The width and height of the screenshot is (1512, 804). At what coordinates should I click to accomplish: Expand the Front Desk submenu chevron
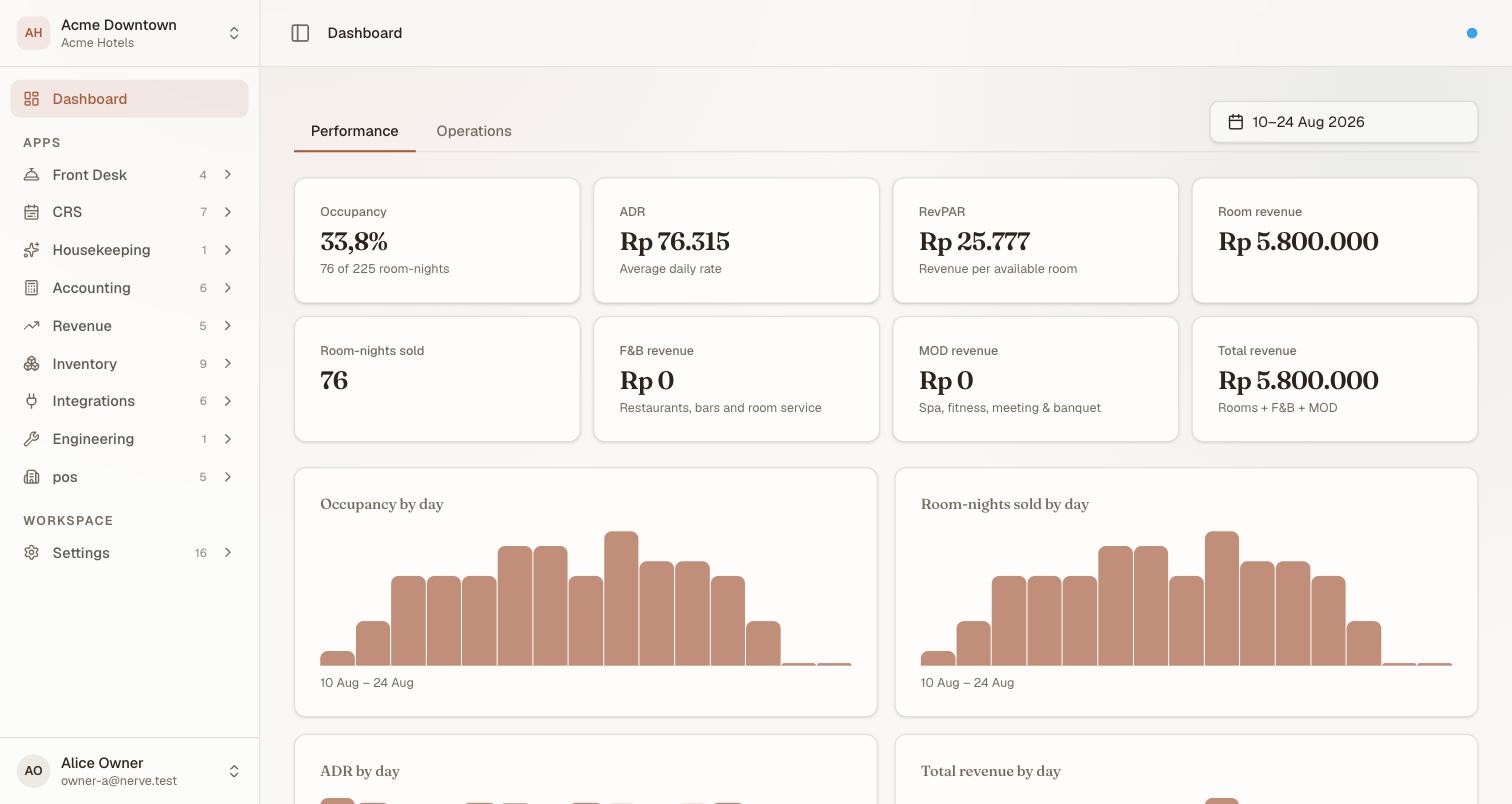pyautogui.click(x=228, y=175)
